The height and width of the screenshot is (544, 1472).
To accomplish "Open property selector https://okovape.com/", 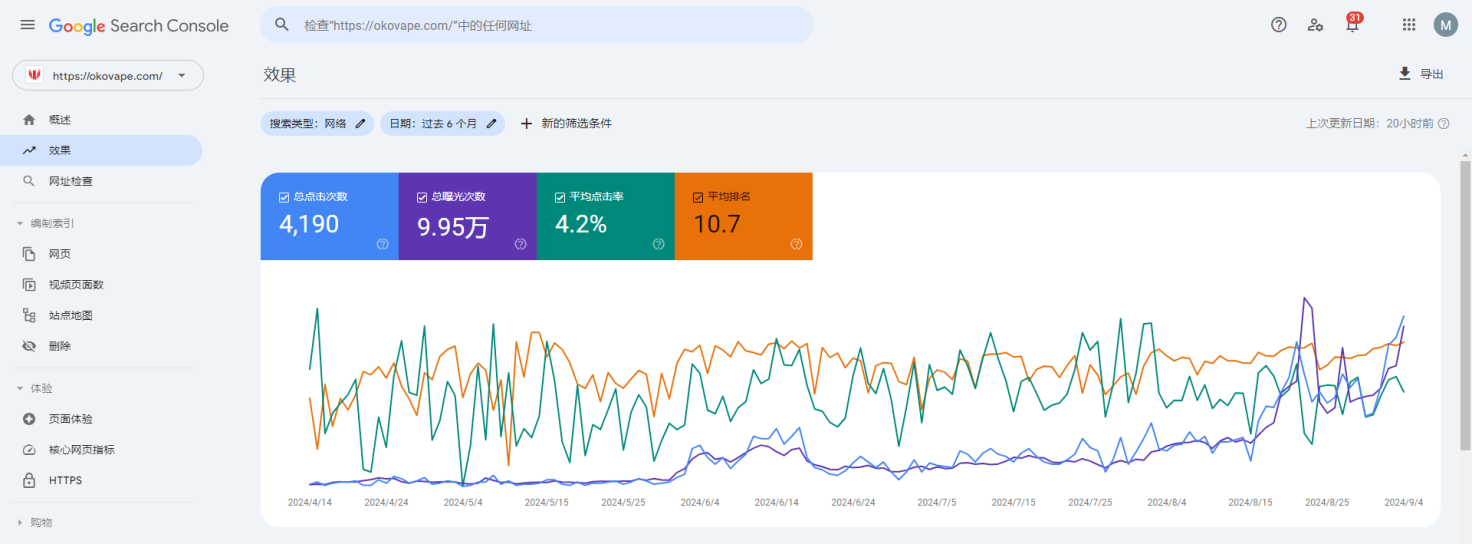I will [108, 75].
